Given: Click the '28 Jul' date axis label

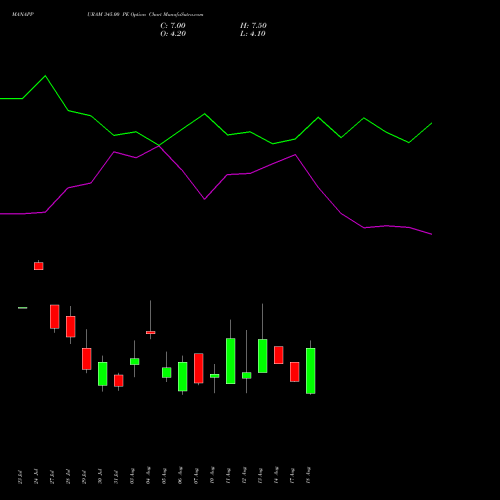Looking at the screenshot, I should [x=68, y=477].
